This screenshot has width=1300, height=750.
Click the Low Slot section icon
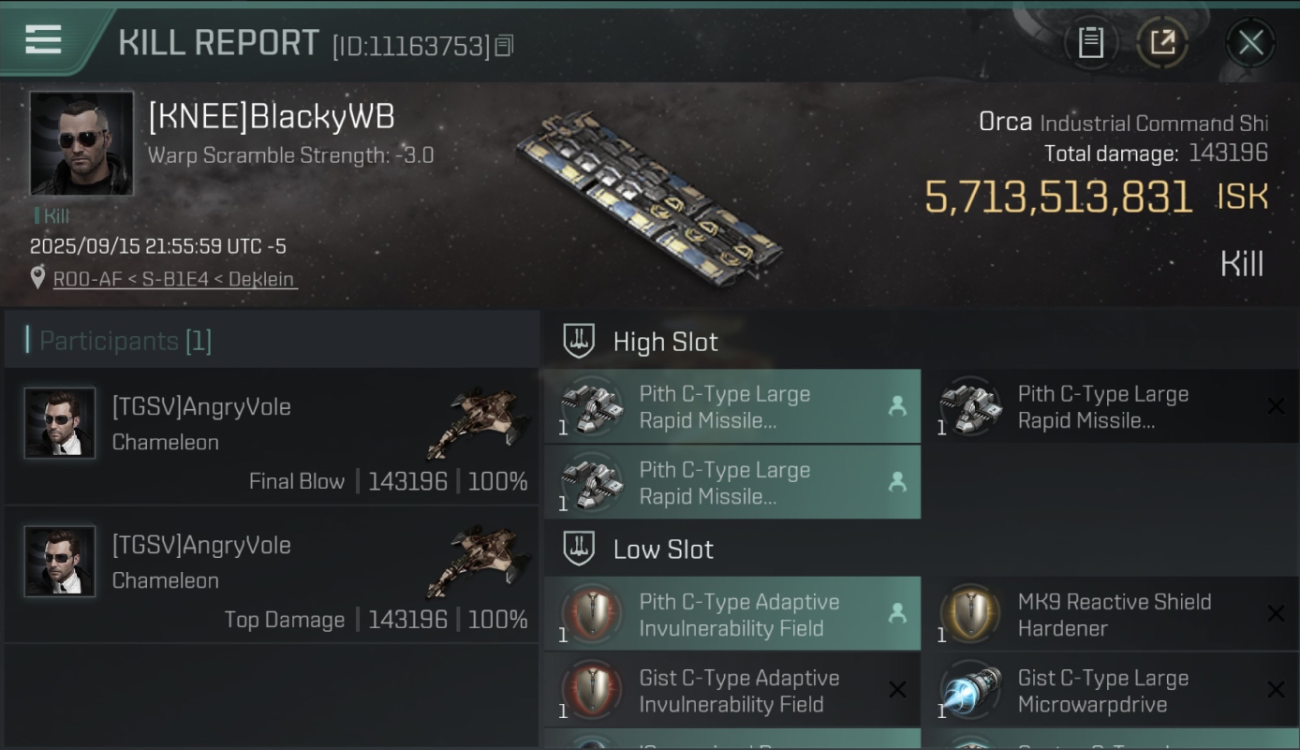click(579, 549)
